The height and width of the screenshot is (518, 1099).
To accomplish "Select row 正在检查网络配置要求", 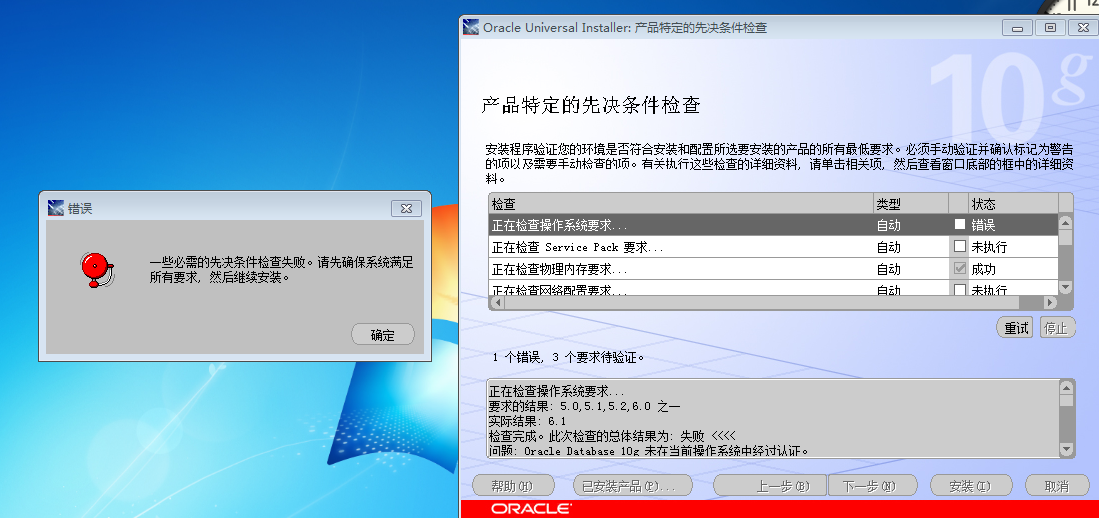I will [772, 288].
